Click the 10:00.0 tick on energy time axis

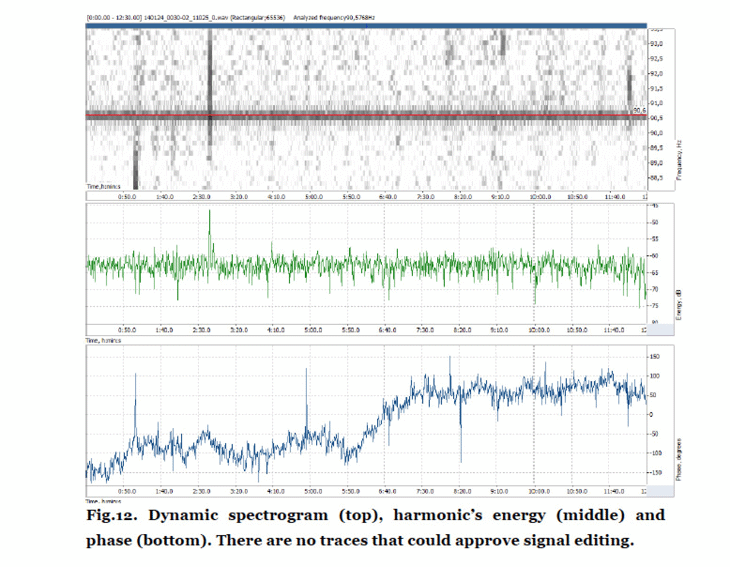pos(540,328)
